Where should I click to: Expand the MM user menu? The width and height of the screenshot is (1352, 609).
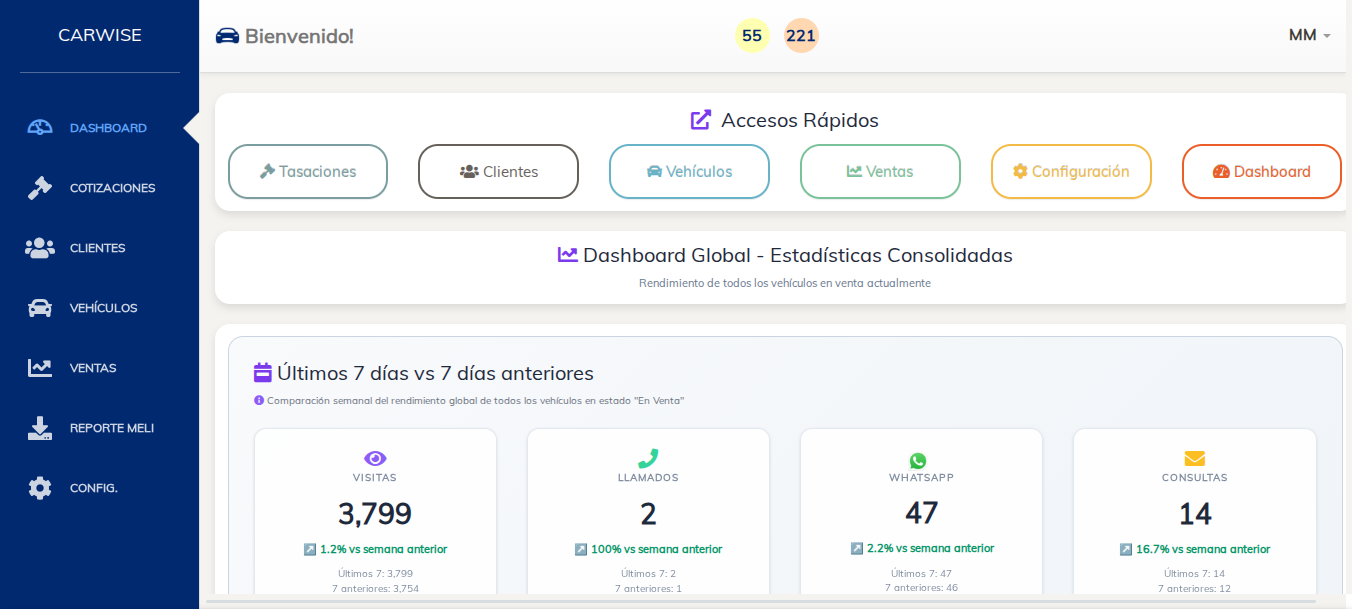[x=1310, y=34]
